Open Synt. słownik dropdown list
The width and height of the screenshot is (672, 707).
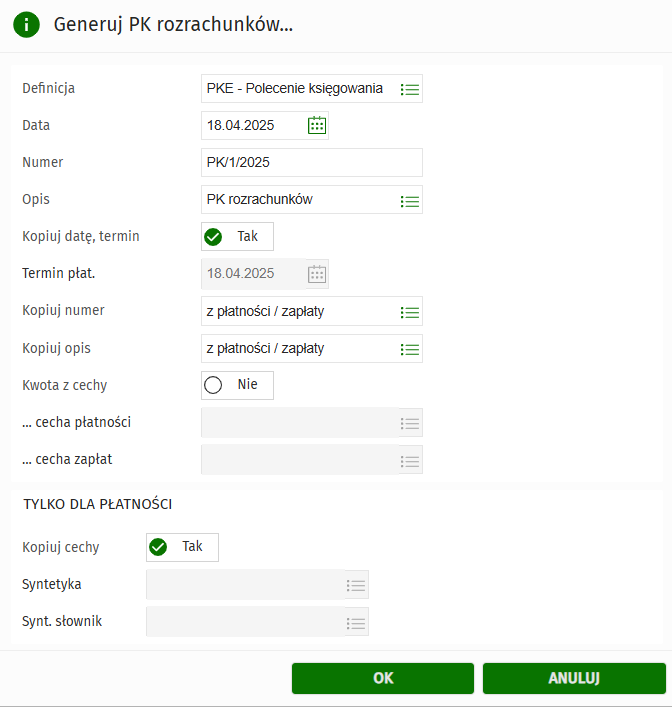point(355,622)
